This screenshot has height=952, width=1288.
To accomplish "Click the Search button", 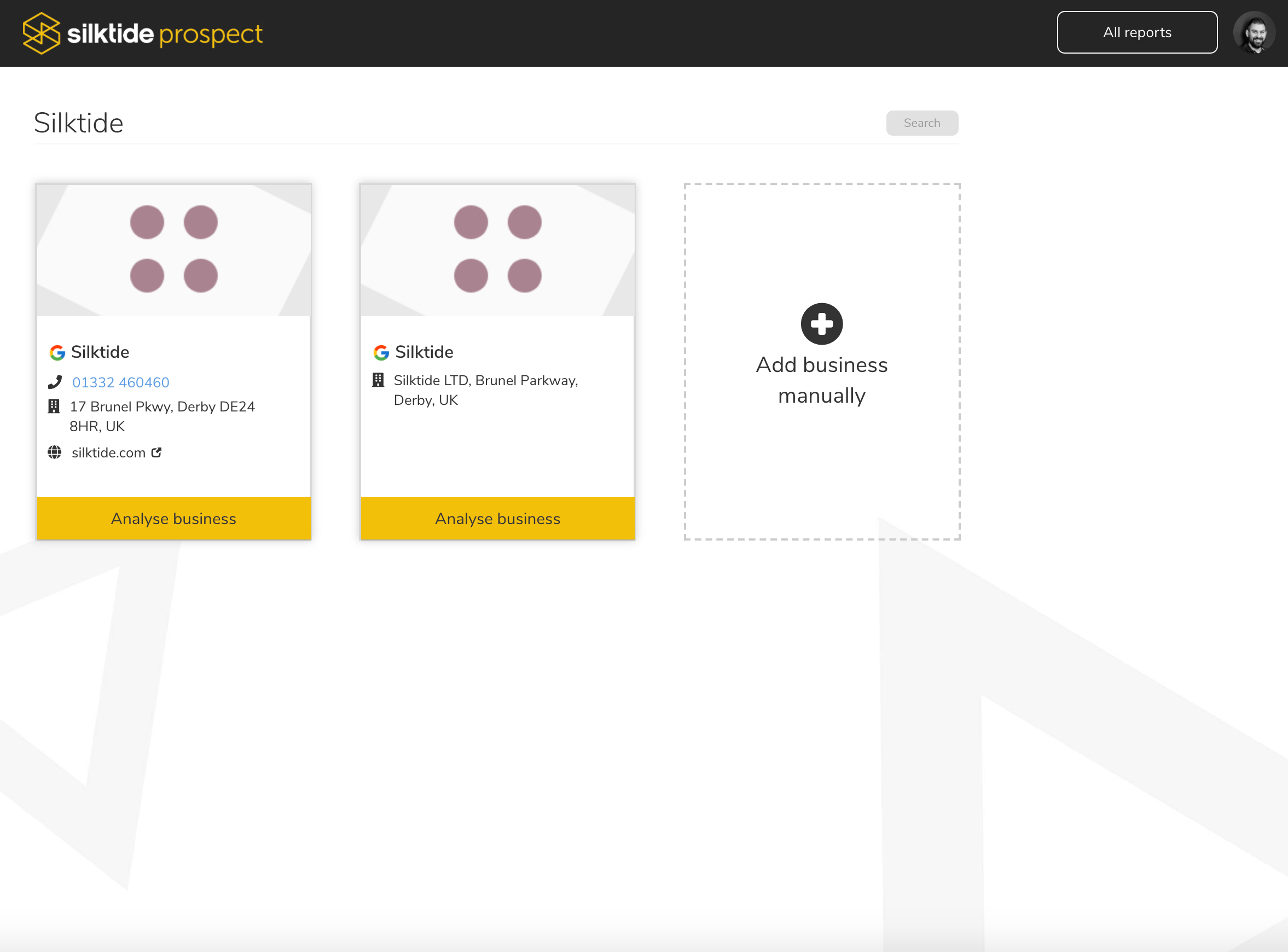I will point(921,123).
